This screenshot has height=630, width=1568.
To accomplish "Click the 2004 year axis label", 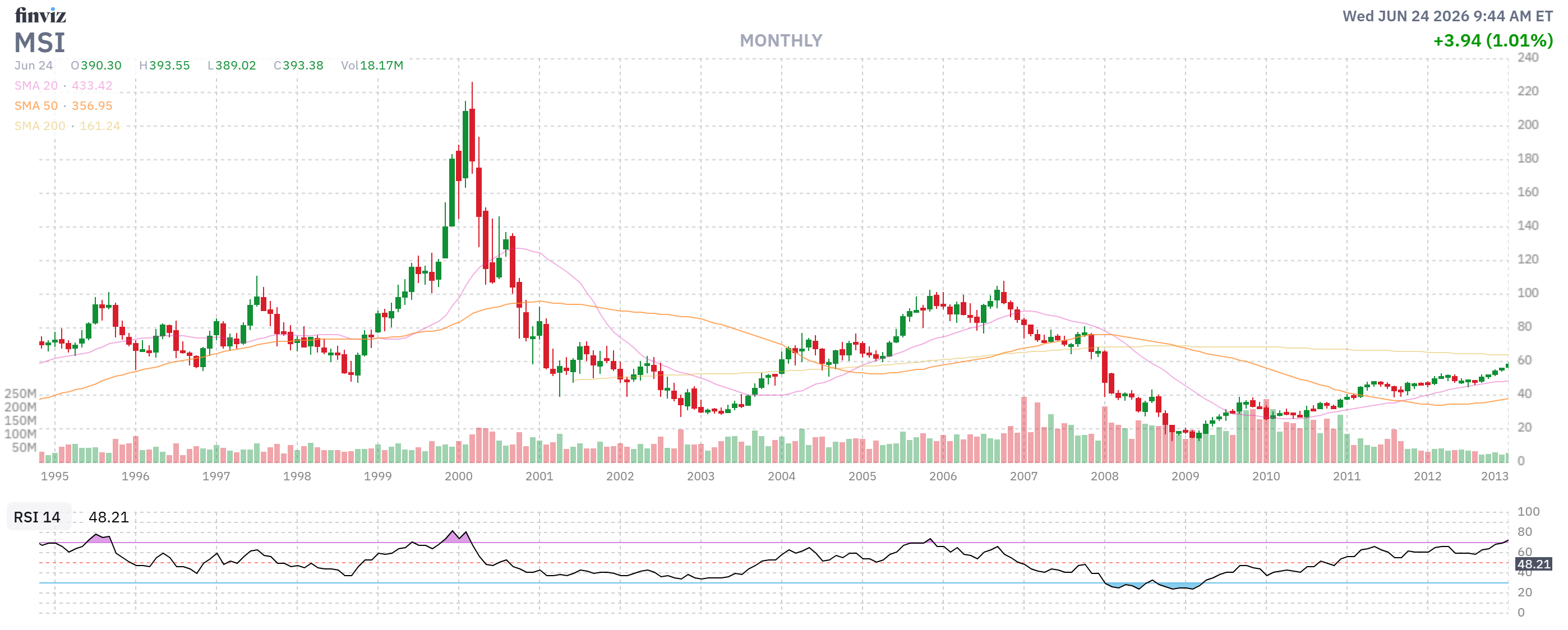I will point(782,476).
